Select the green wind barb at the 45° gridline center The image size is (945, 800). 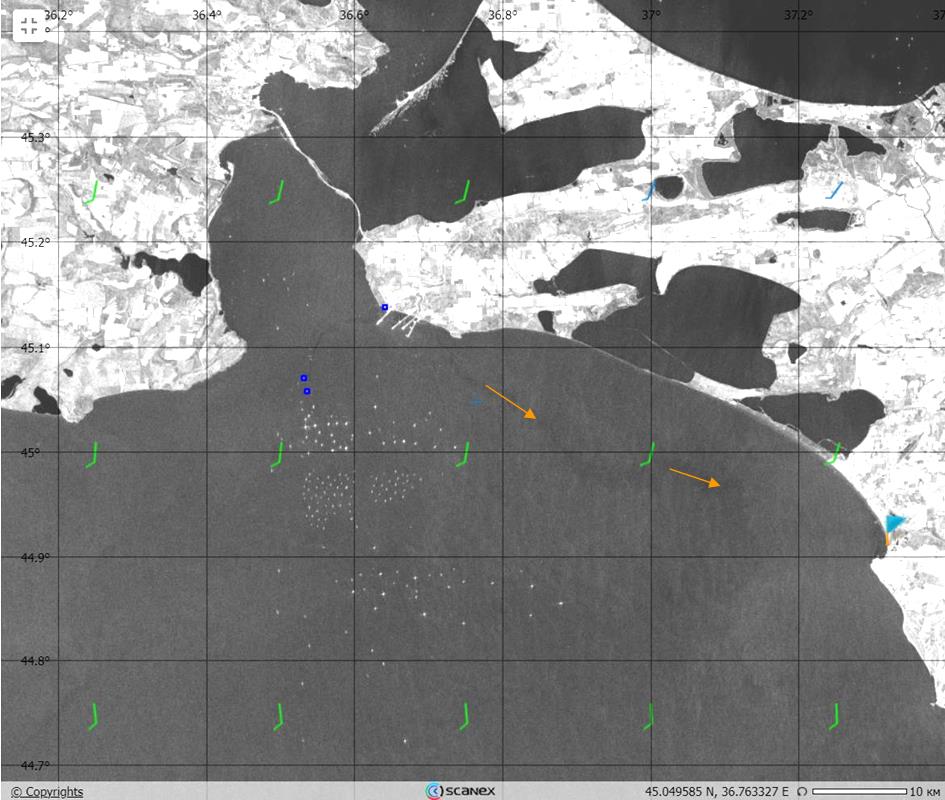pos(465,457)
